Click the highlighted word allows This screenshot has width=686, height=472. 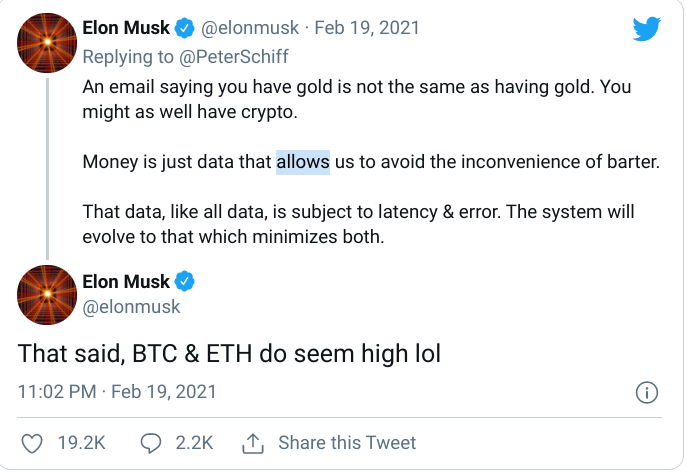pyautogui.click(x=303, y=162)
